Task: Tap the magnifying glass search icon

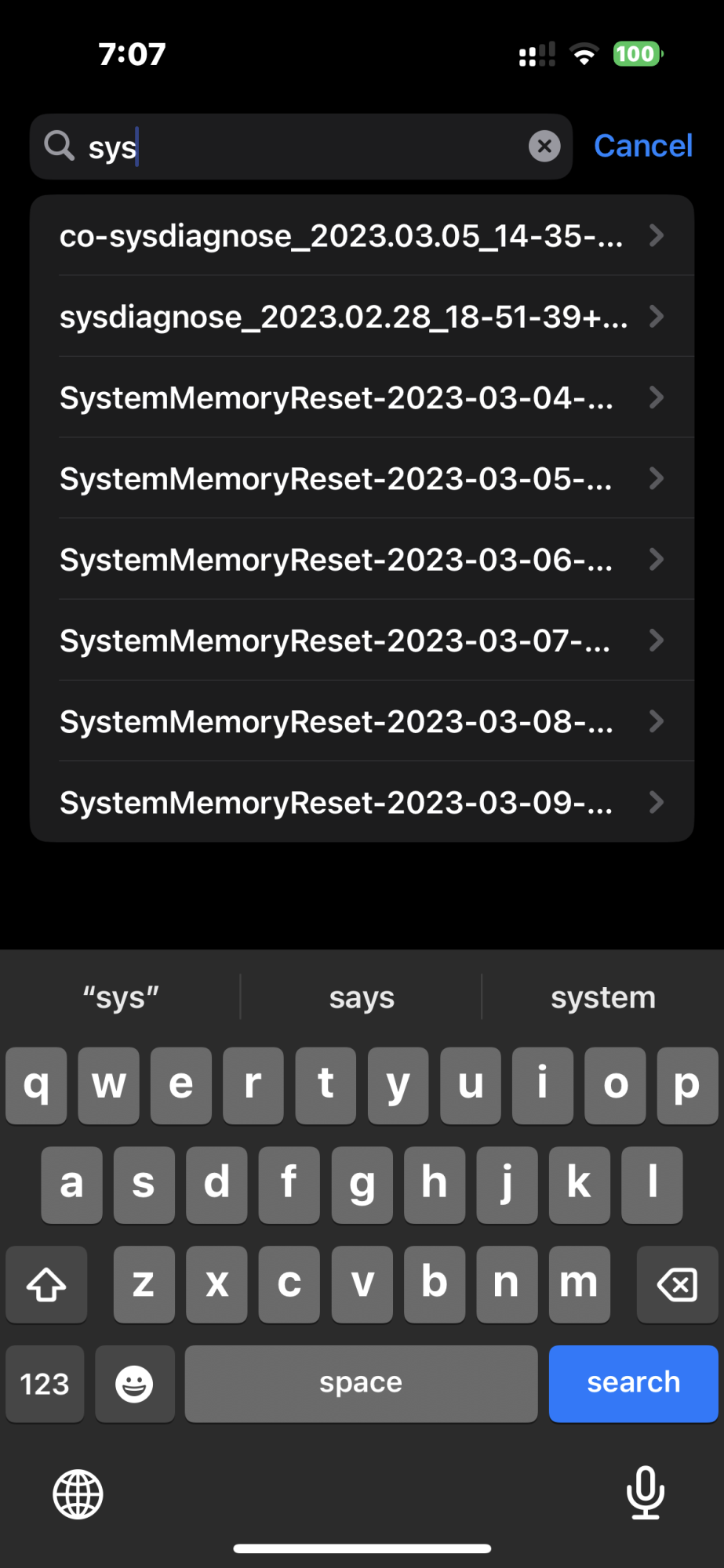Action: click(59, 146)
